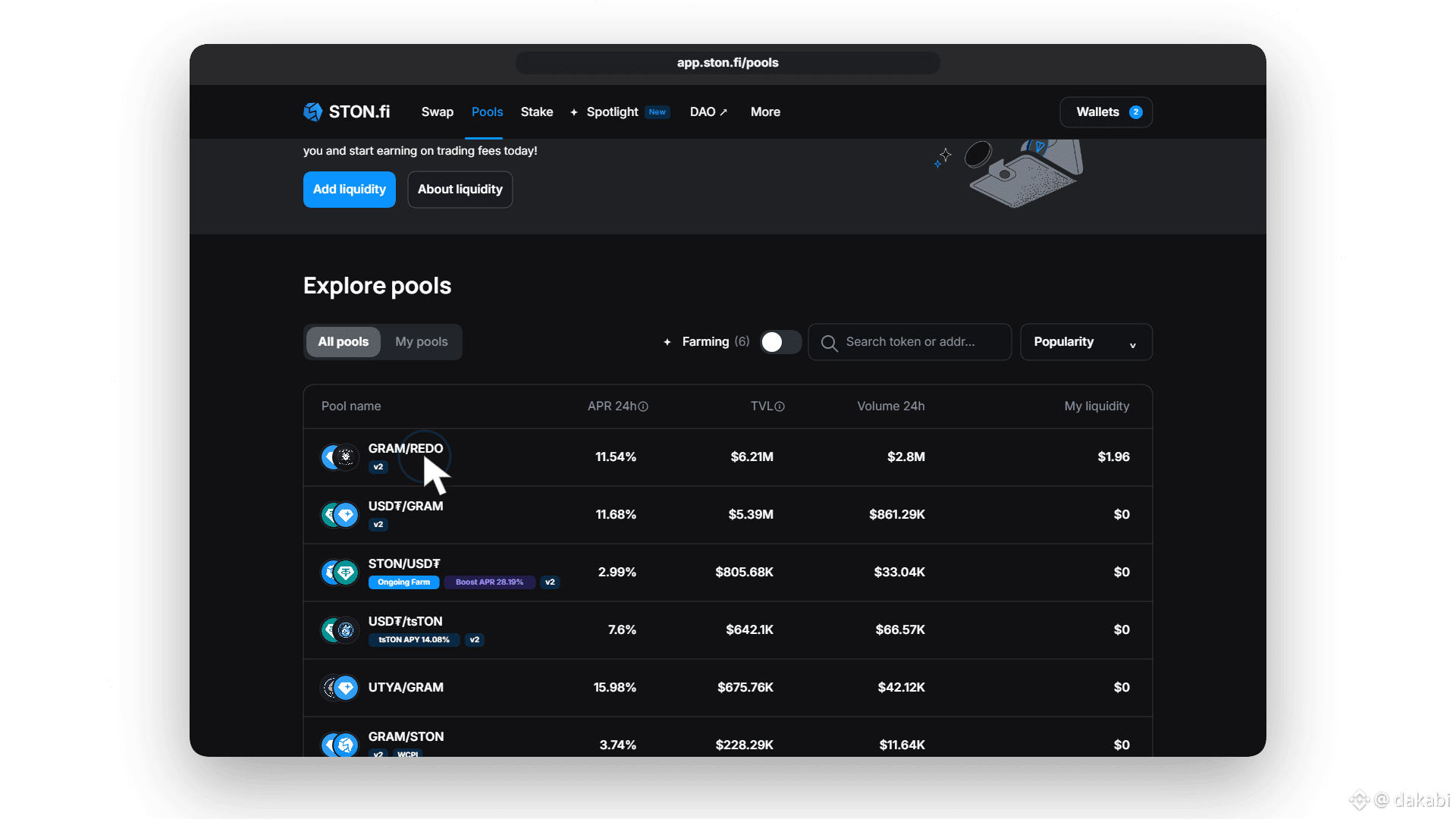Click the address bar app.ston.fi/pools
The image size is (1456, 819).
(728, 63)
